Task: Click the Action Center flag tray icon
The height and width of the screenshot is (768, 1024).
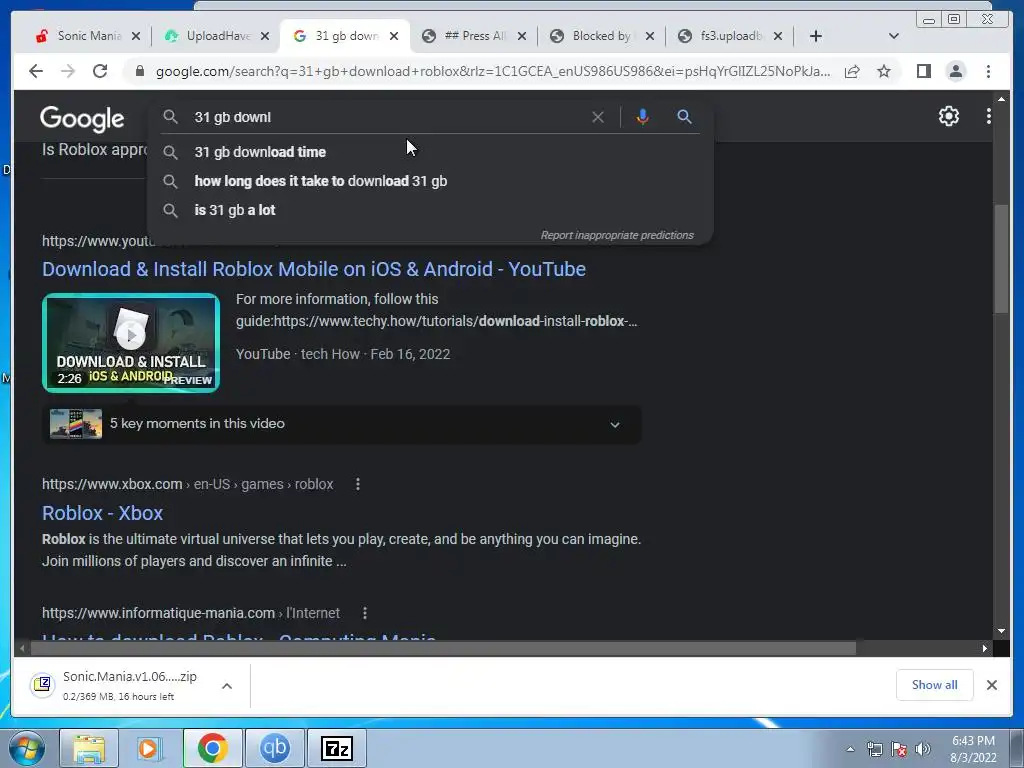Action: click(x=899, y=749)
